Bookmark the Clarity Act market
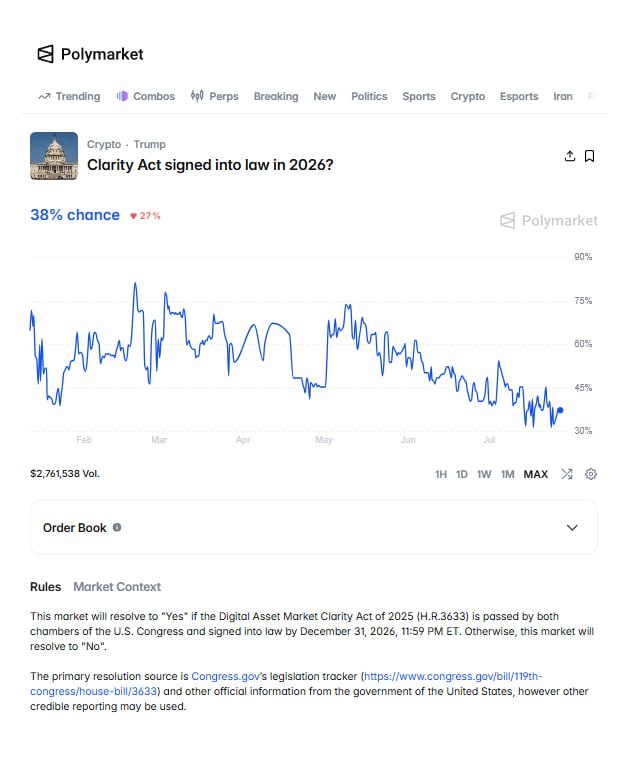Screen dimensions: 623x762 (589, 156)
